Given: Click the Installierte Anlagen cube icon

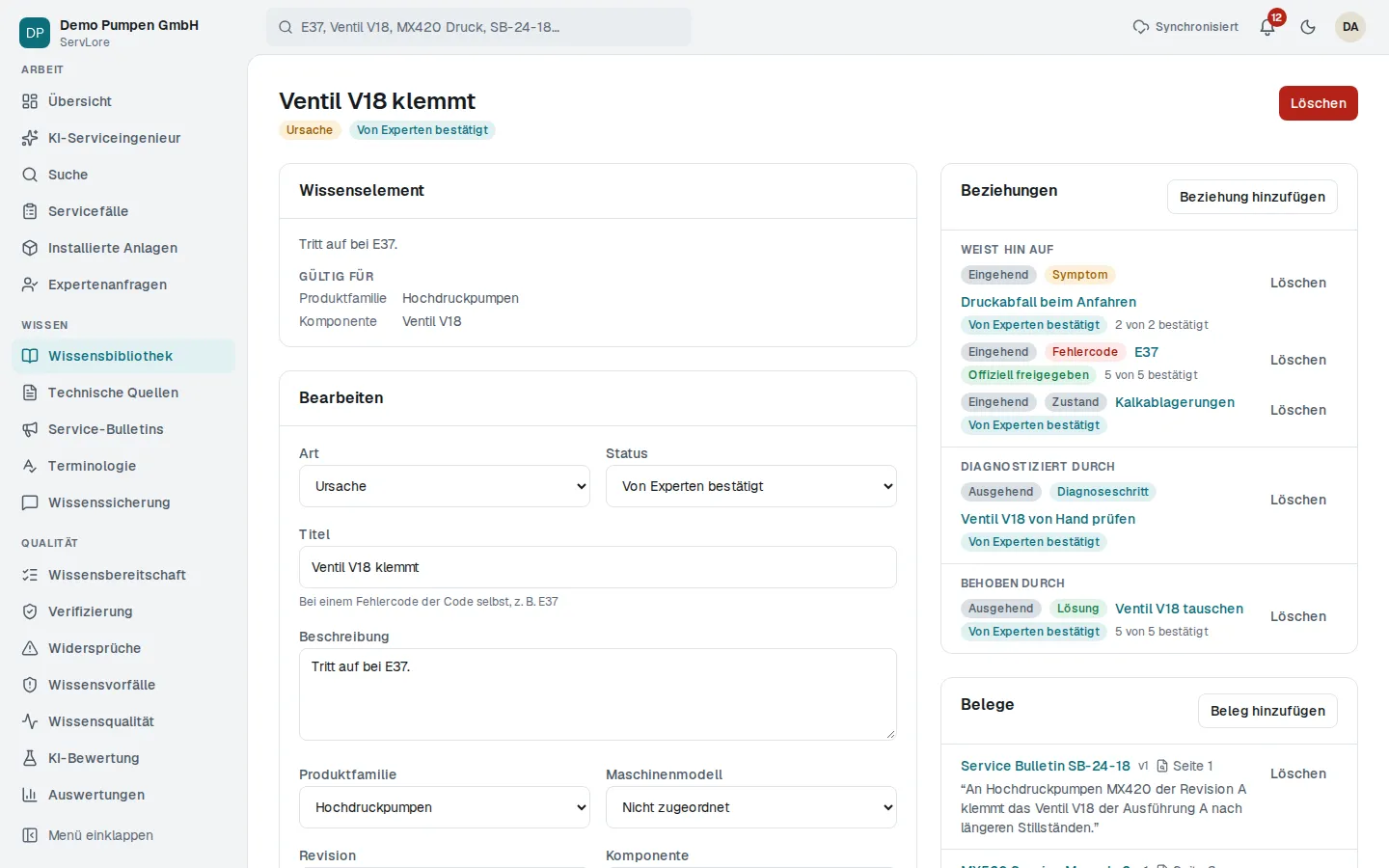Looking at the screenshot, I should click(x=30, y=248).
